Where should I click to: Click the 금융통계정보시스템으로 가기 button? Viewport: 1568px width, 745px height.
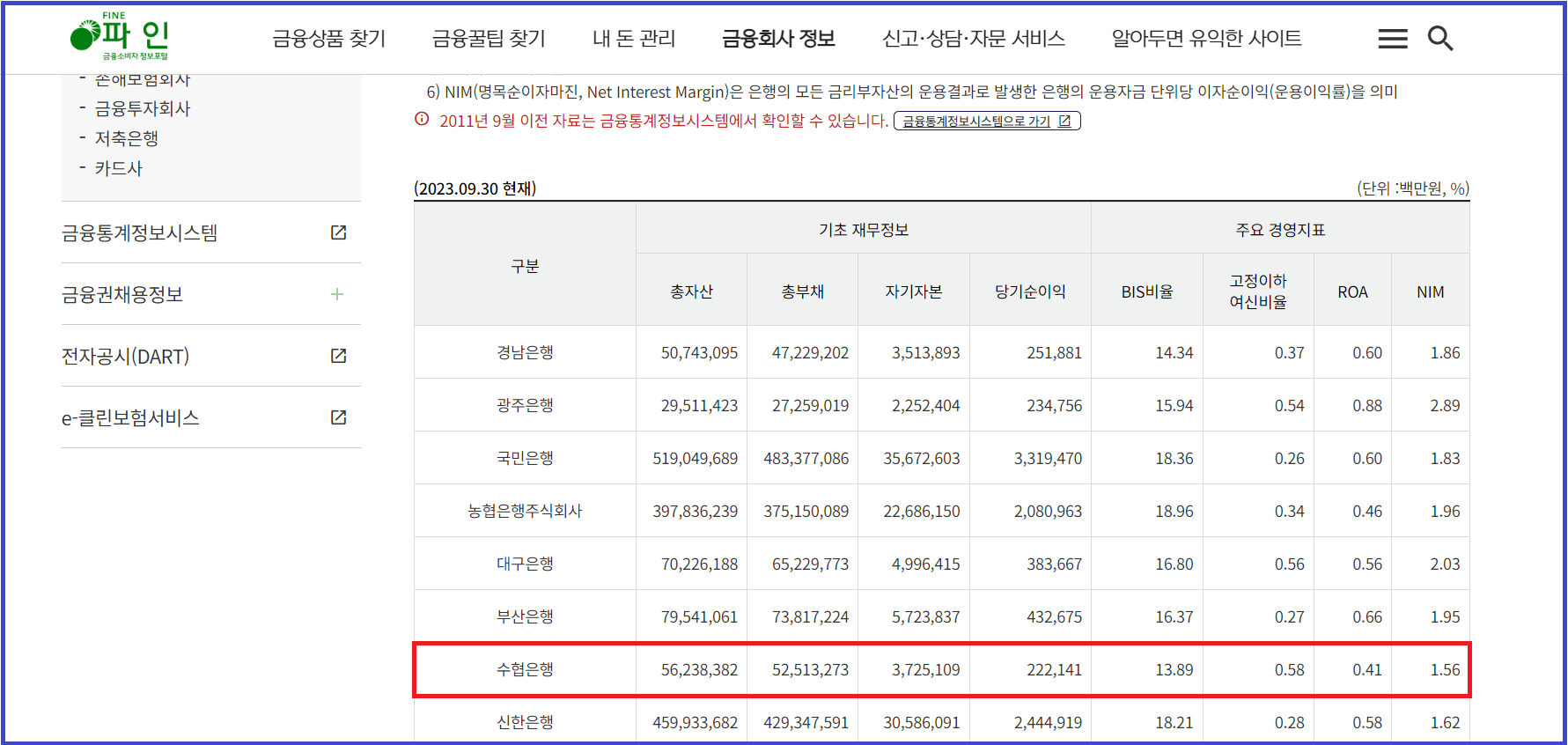click(x=987, y=121)
